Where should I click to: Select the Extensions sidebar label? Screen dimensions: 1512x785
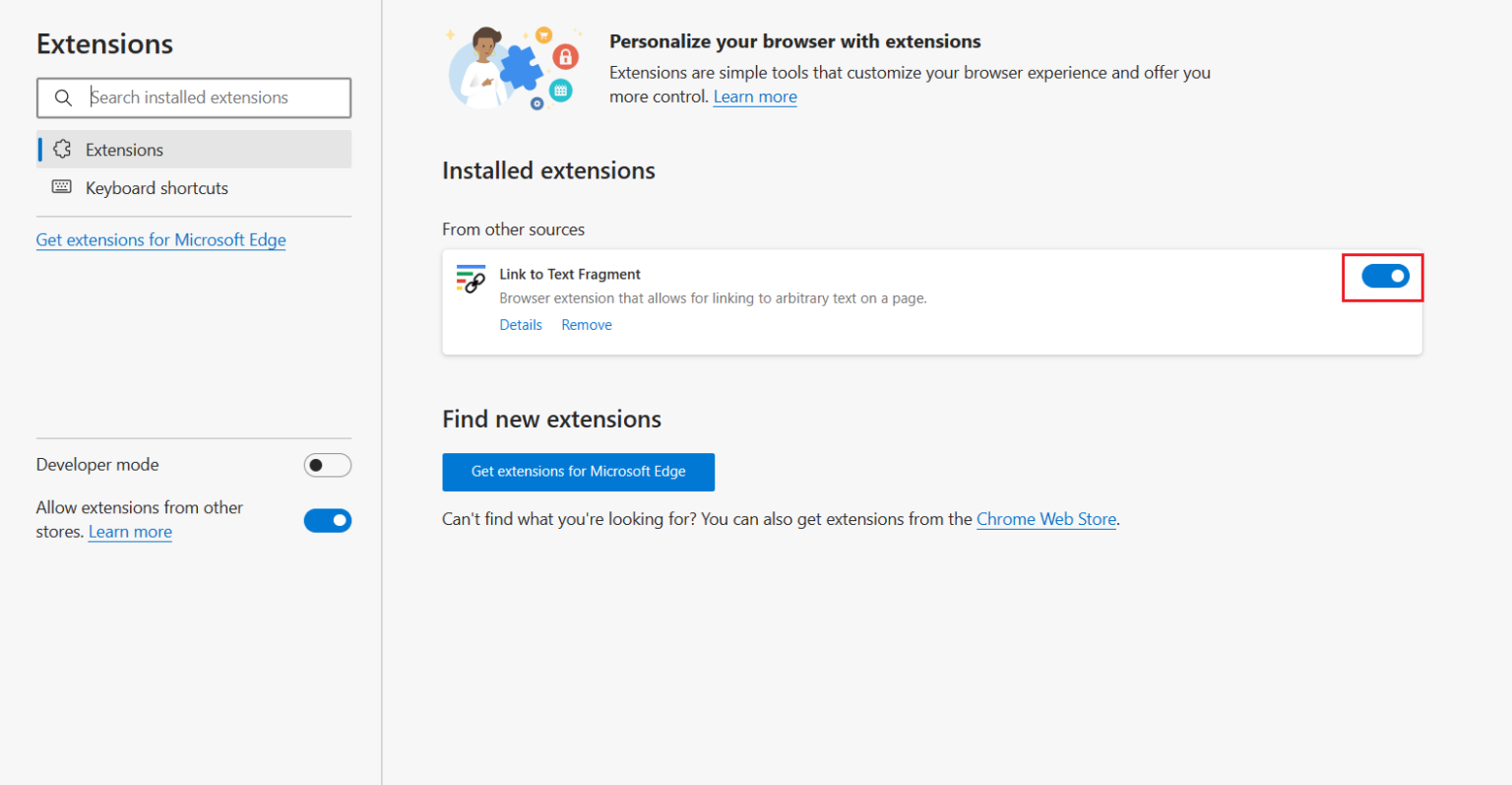pyautogui.click(x=124, y=150)
